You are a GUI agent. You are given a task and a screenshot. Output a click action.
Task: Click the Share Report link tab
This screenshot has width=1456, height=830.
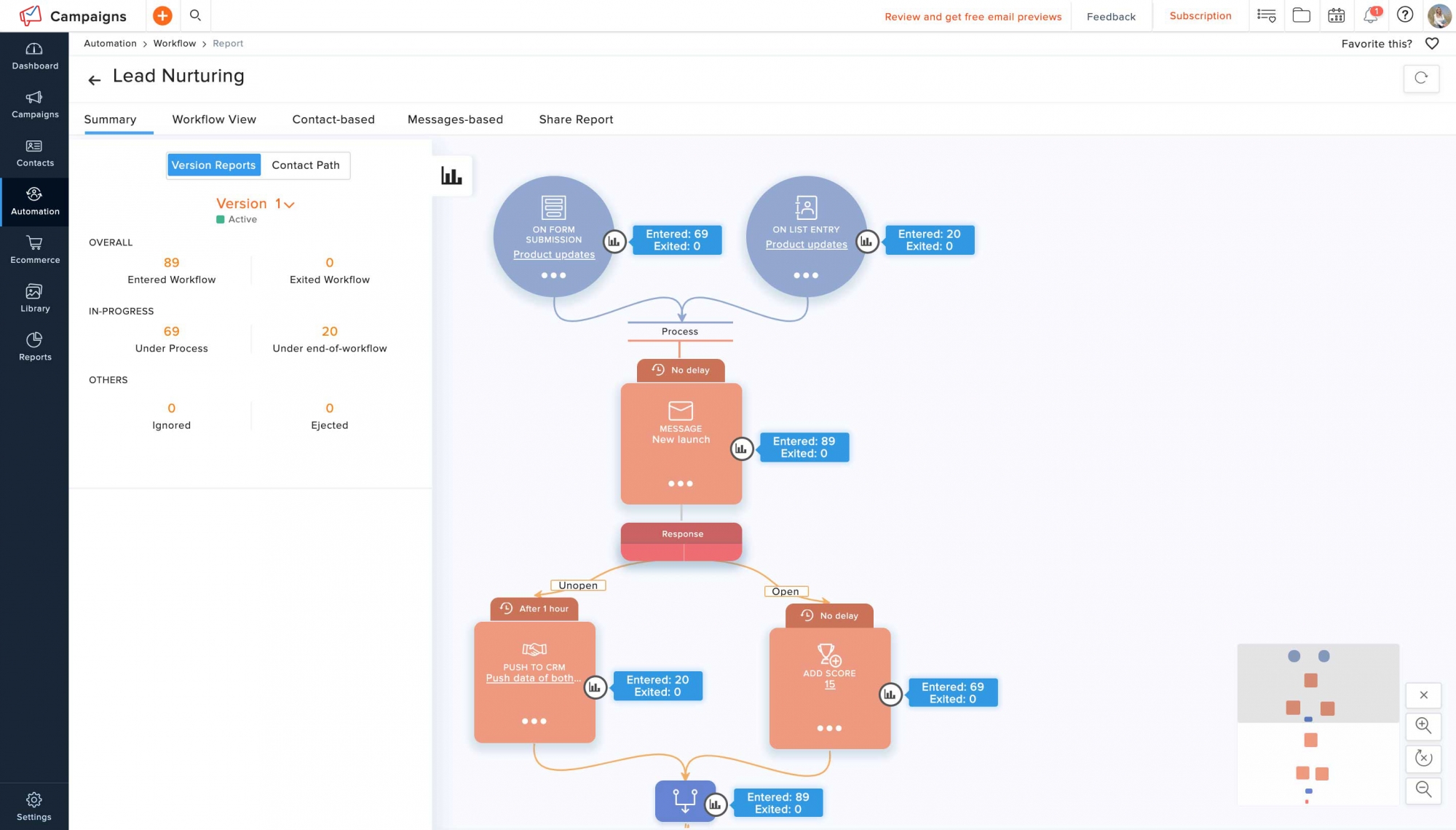pos(576,119)
